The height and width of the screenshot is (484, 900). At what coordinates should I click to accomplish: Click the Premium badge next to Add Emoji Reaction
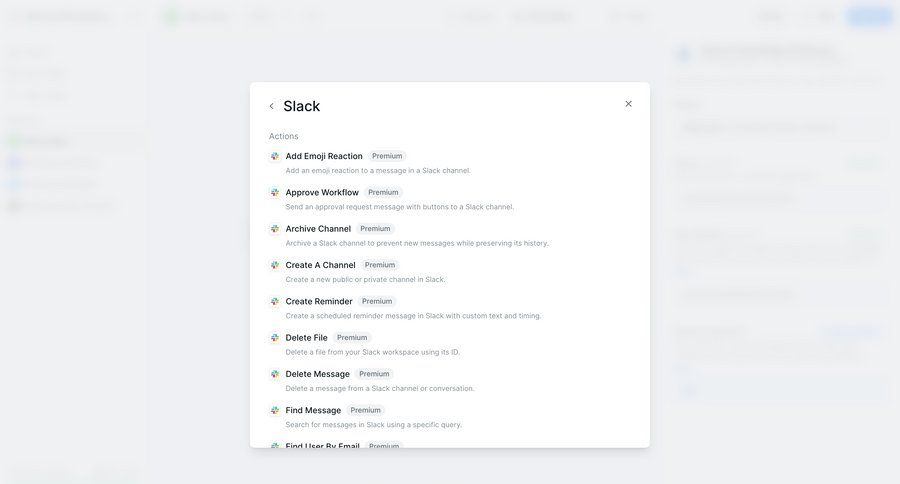pyautogui.click(x=387, y=156)
